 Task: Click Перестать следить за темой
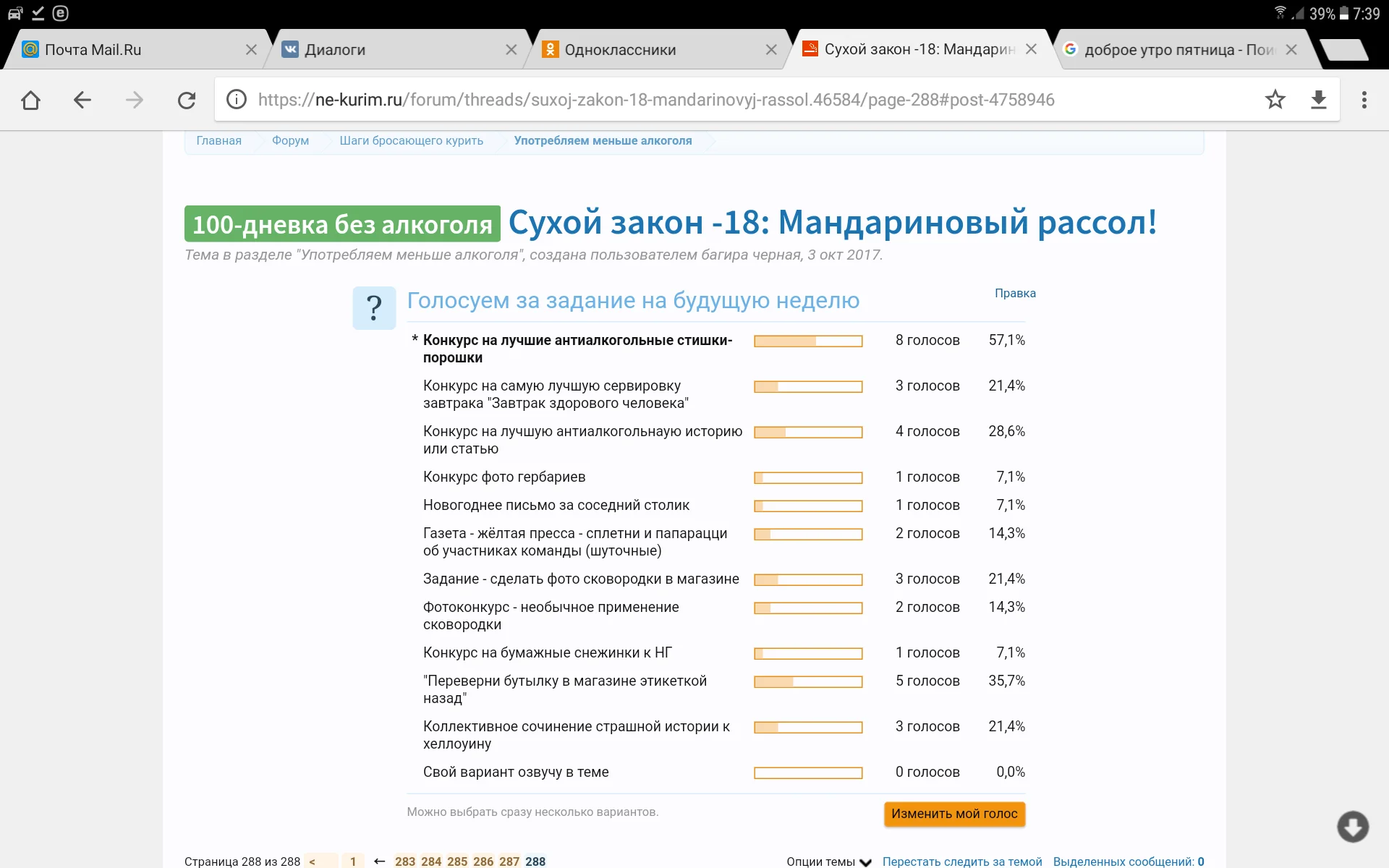click(962, 861)
